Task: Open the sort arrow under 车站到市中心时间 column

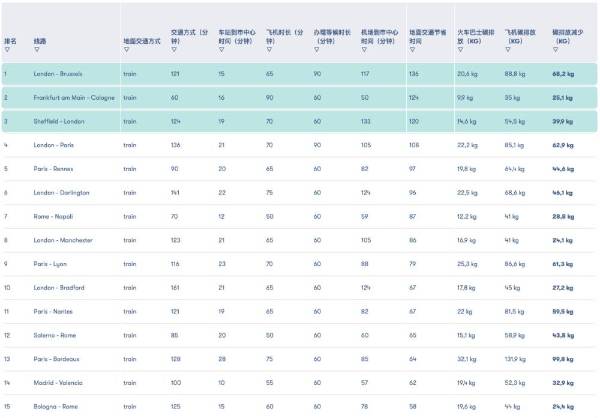Action: click(x=222, y=50)
